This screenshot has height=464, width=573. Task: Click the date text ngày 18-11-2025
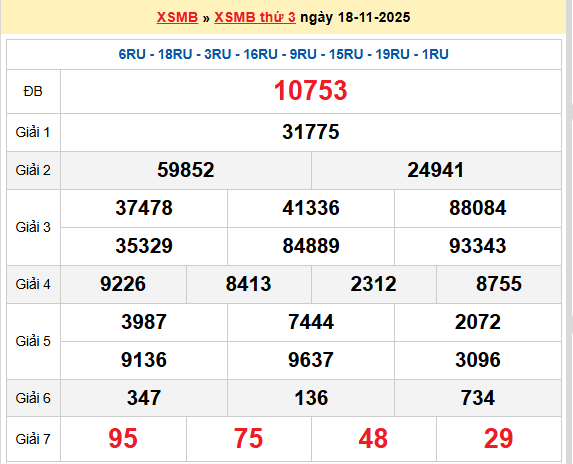tap(355, 18)
